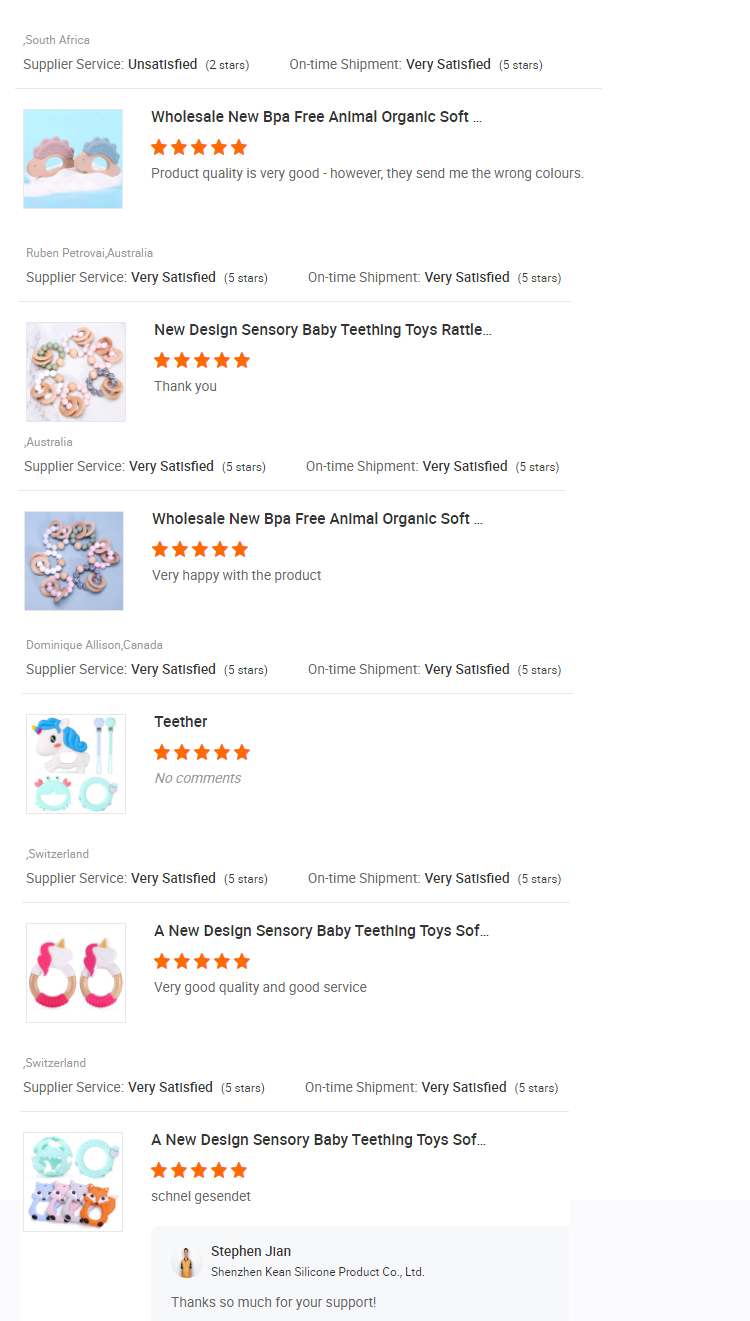The width and height of the screenshot is (750, 1321).
Task: Open the thumbnail beside the "Thank you" review
Action: point(76,372)
